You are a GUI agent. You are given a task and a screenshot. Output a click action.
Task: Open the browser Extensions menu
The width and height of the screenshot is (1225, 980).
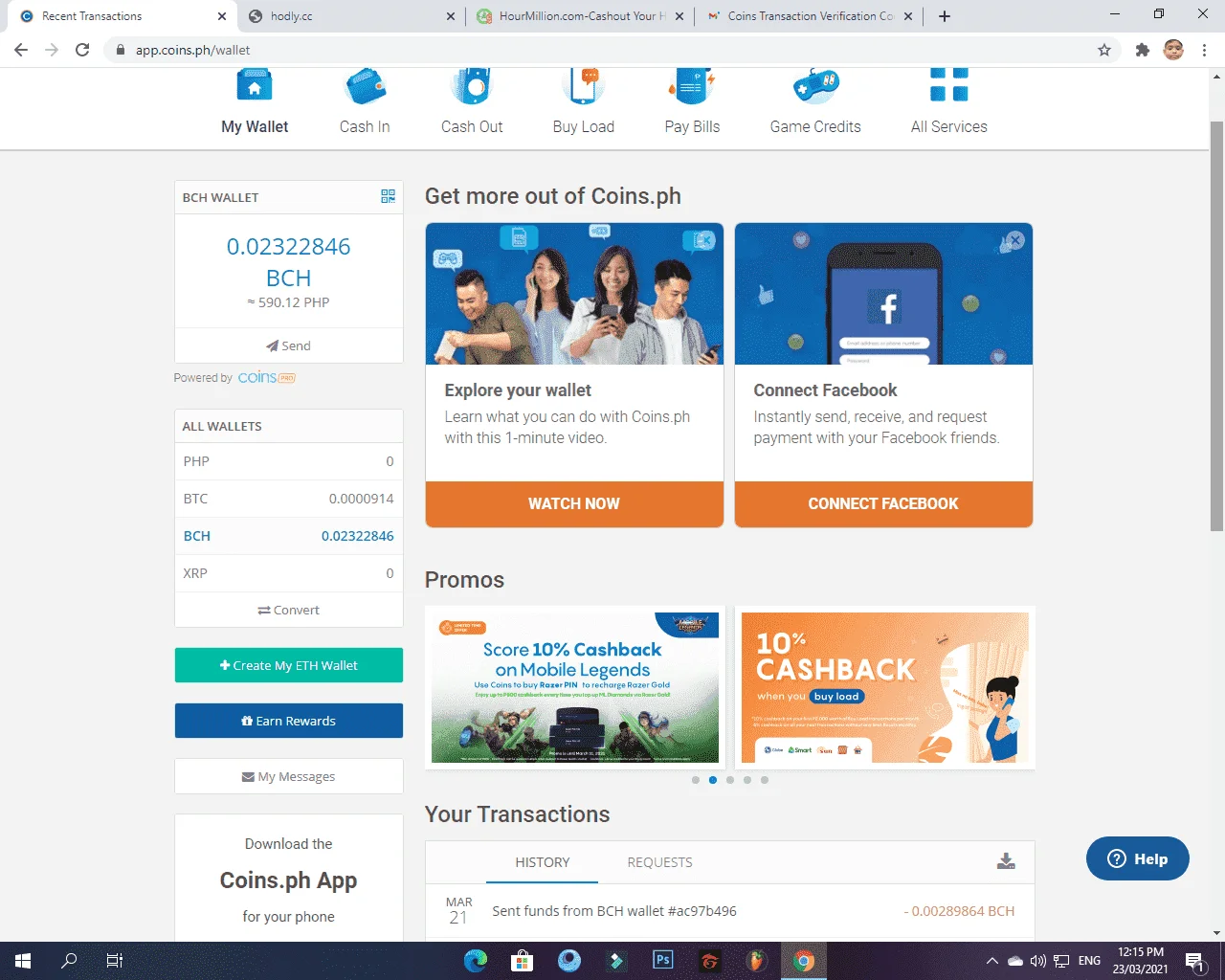(x=1142, y=50)
